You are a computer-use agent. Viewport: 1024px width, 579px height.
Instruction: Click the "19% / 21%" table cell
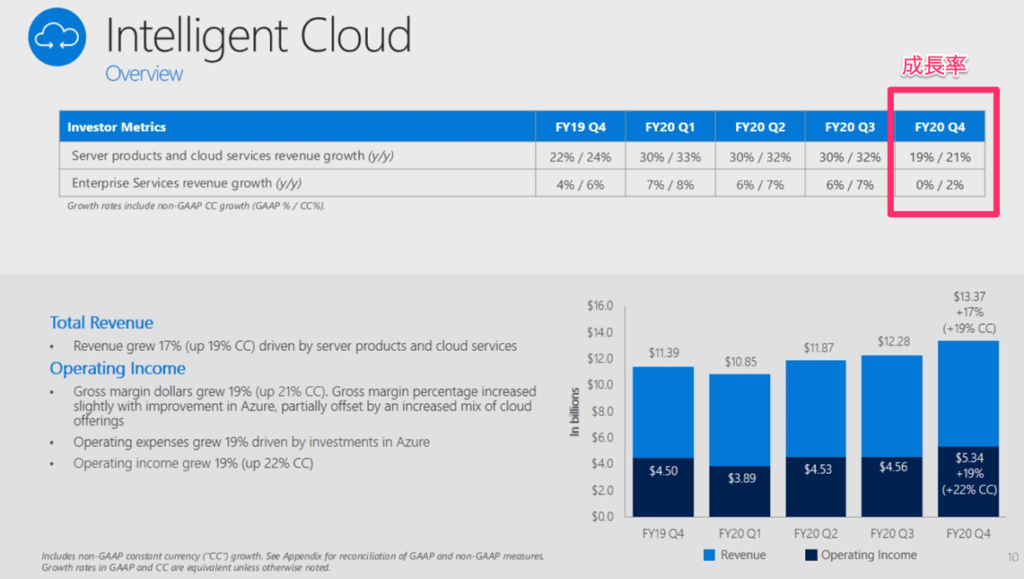tap(940, 157)
